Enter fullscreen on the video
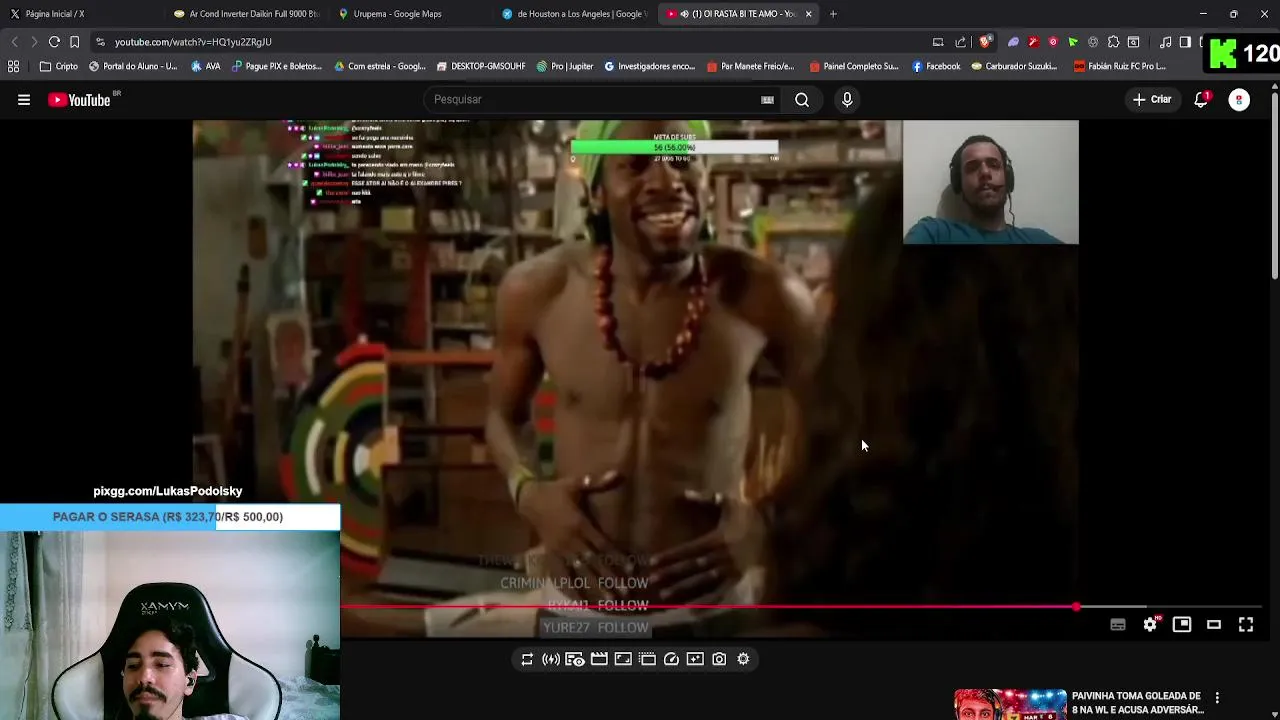Screen dimensions: 1280x720 [x=1246, y=625]
